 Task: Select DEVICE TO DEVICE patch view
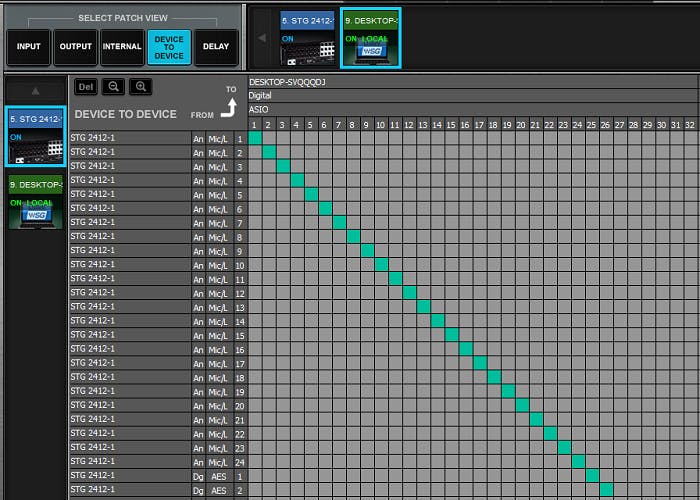(x=169, y=47)
